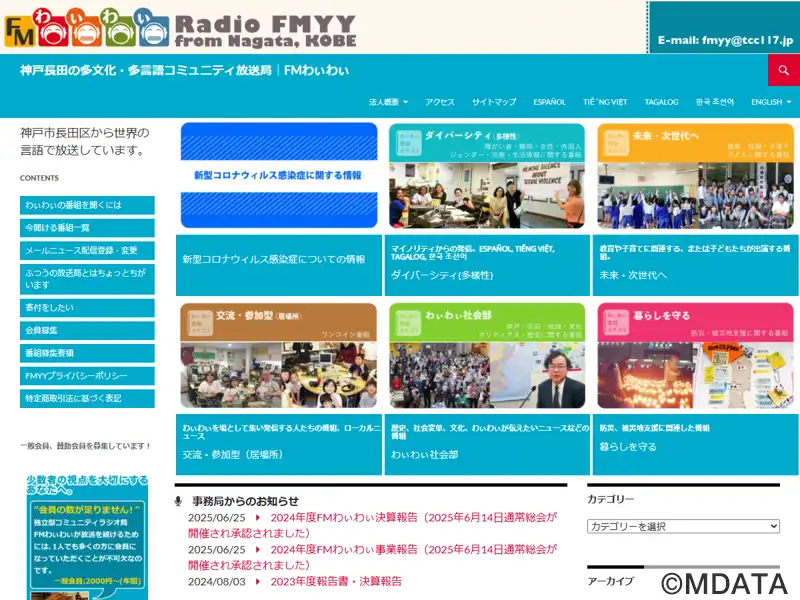Open FMYYプライバシーポリシー button
This screenshot has height=600, width=800.
[x=87, y=376]
